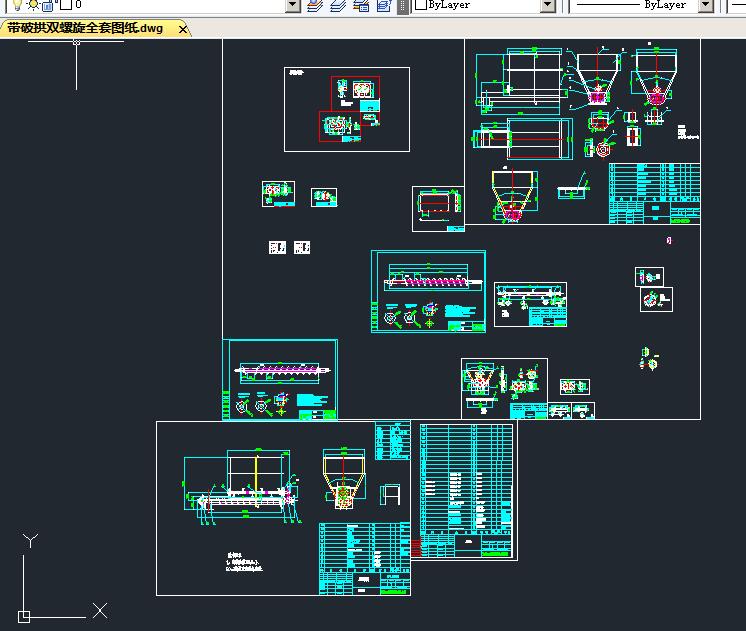
Task: Click the second stacked-layers icon in layer toolbar
Action: tap(337, 5)
